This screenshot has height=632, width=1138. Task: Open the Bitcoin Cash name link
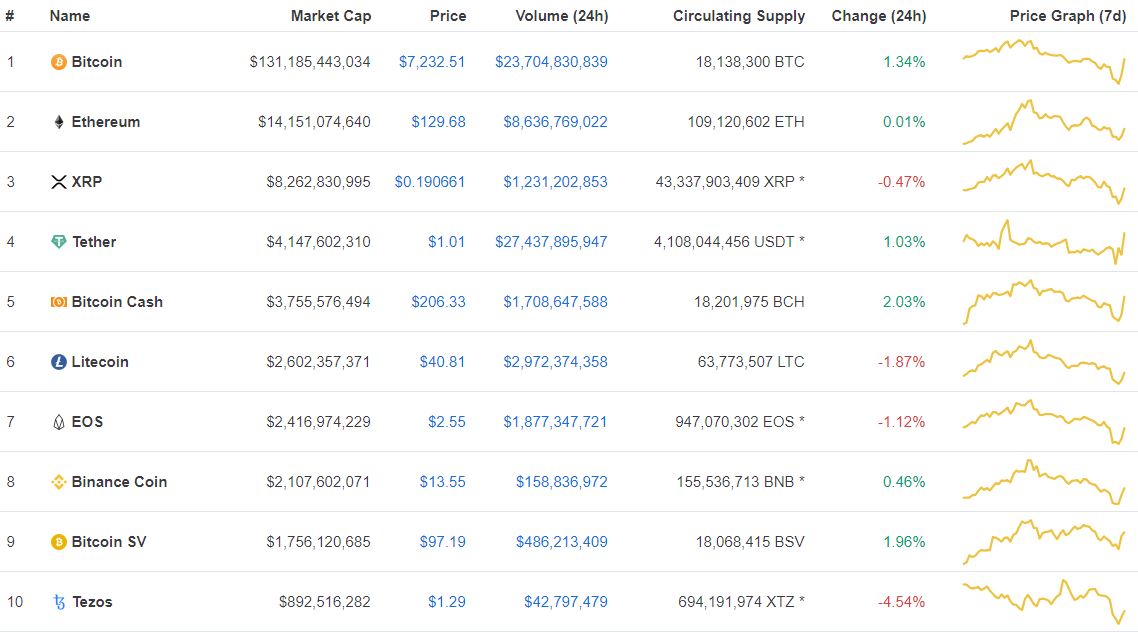point(117,302)
